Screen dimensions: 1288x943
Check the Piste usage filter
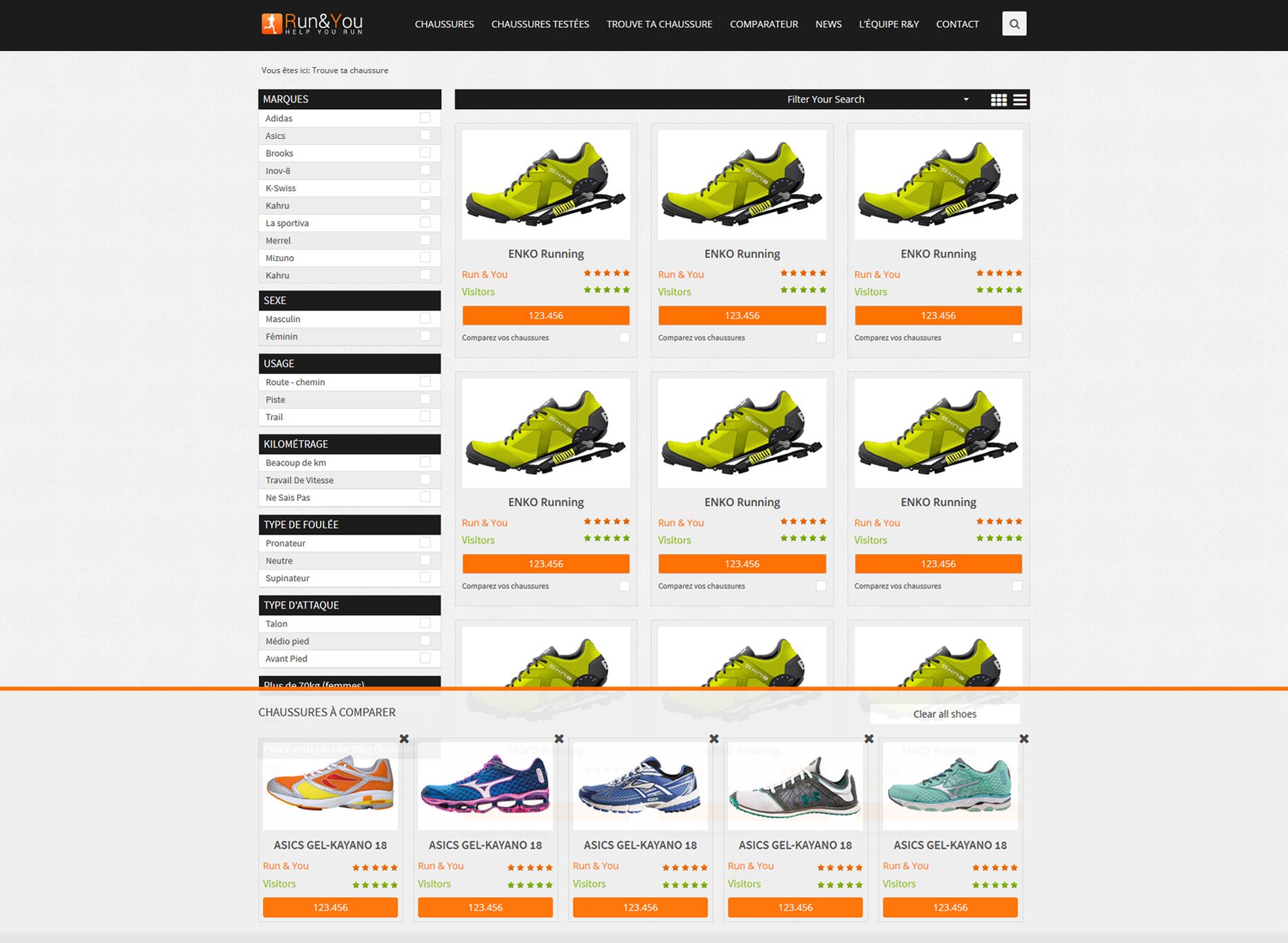point(425,399)
